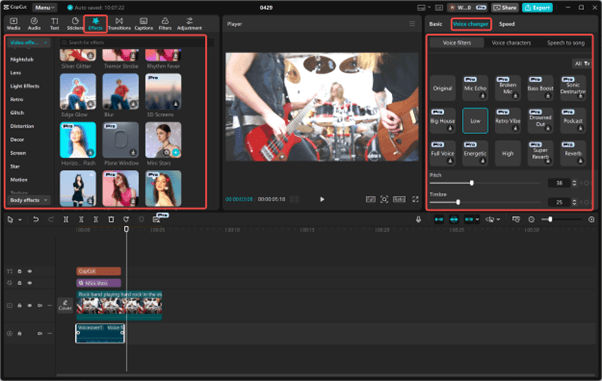
Task: Adjust the timeline zoom slider
Action: pyautogui.click(x=550, y=219)
